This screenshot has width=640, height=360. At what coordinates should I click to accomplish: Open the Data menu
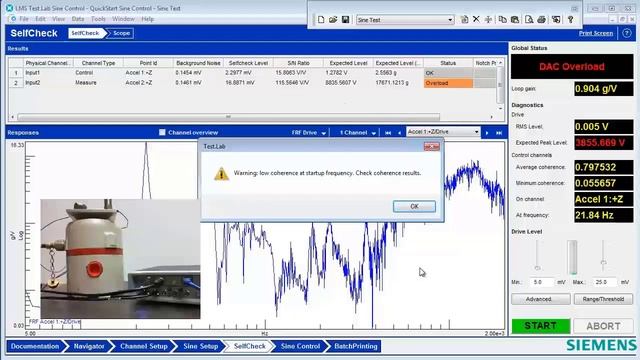(x=78, y=19)
